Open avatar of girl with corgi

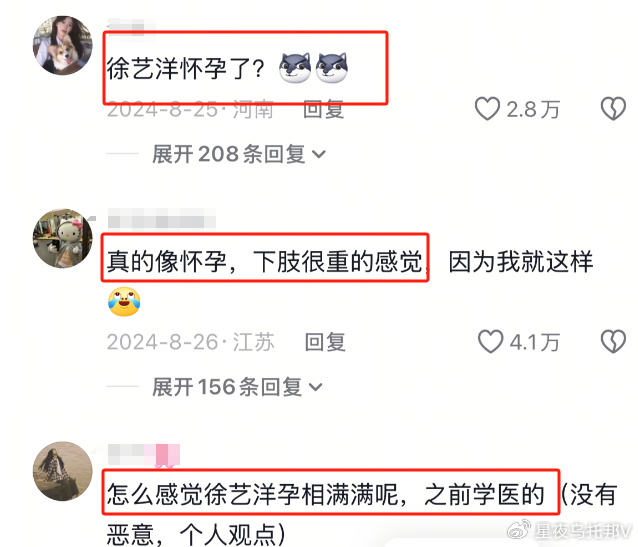click(63, 45)
